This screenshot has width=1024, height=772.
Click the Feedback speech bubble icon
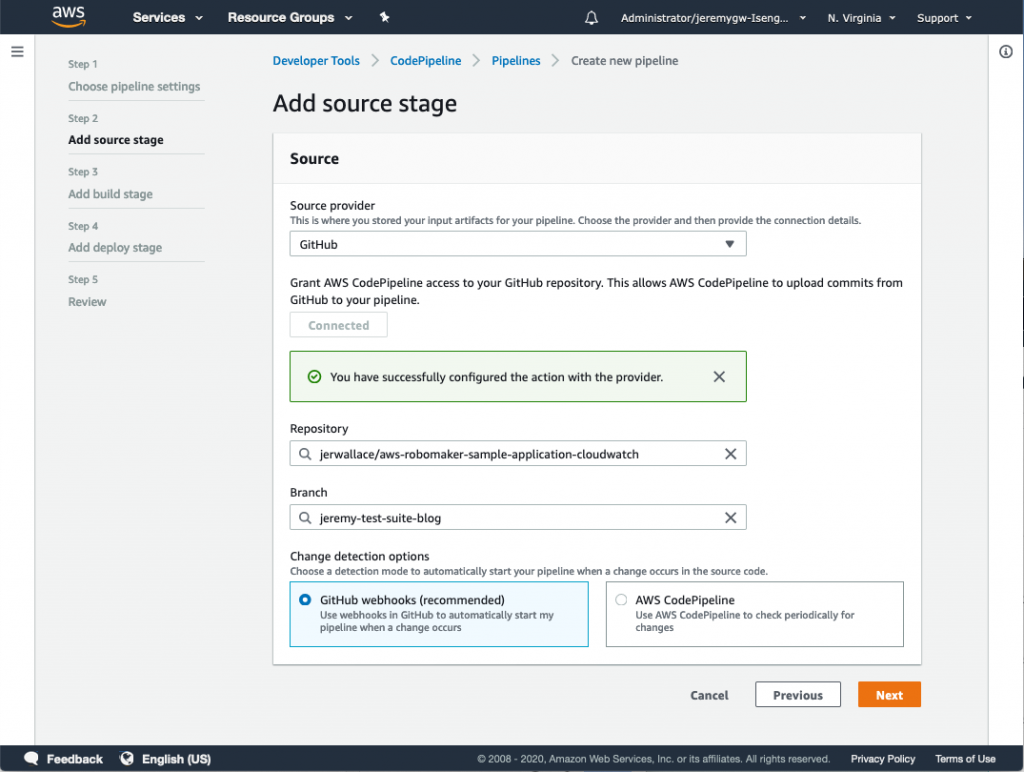31,758
